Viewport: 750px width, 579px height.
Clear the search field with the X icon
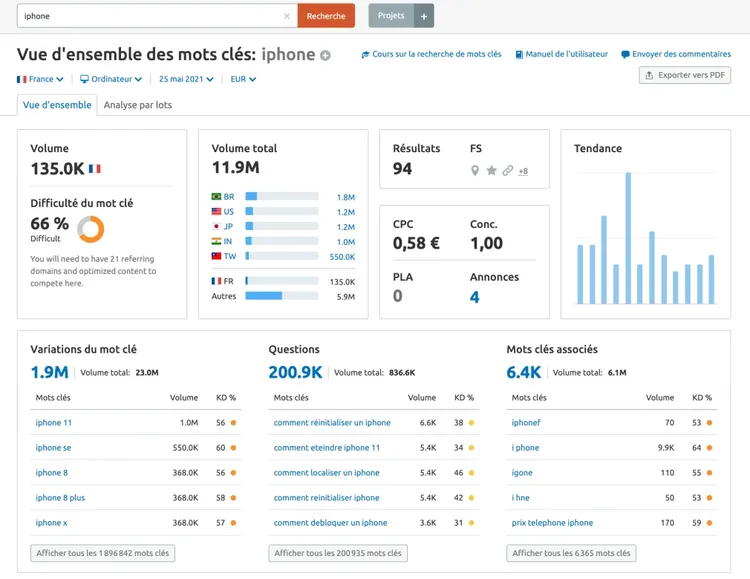pos(287,16)
